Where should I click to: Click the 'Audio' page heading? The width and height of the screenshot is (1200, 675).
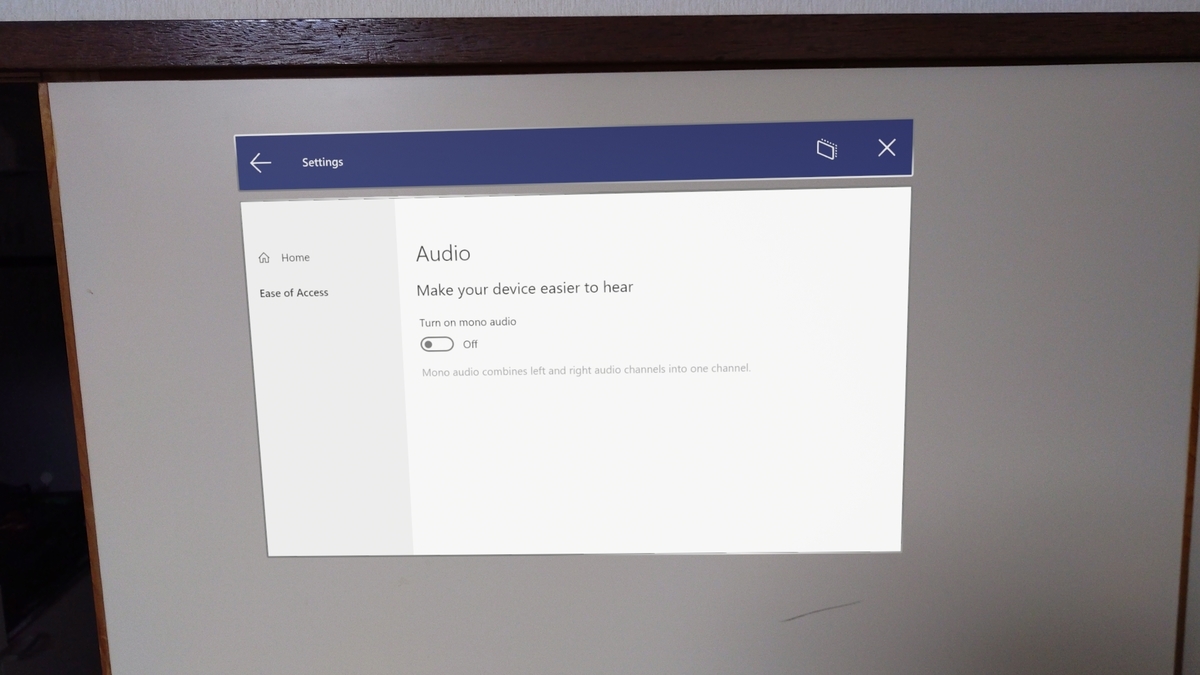click(x=443, y=254)
